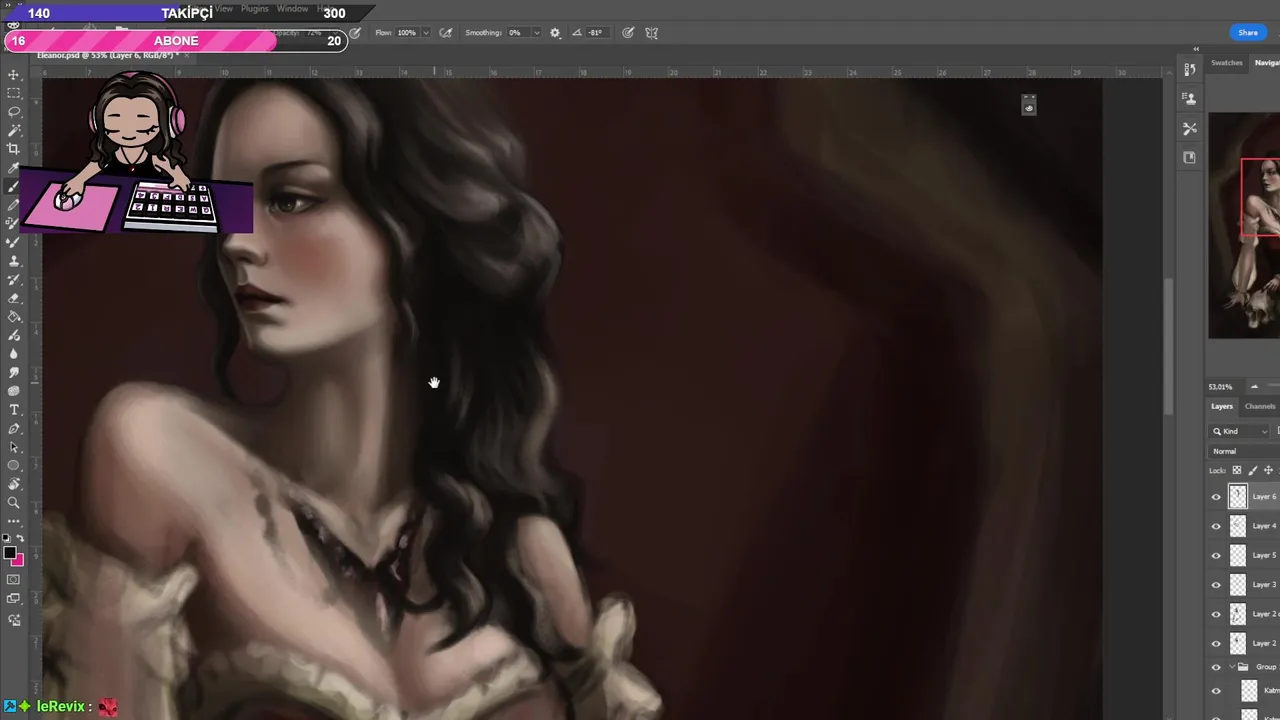Click the Share button
Image resolution: width=1280 pixels, height=720 pixels.
click(1248, 33)
